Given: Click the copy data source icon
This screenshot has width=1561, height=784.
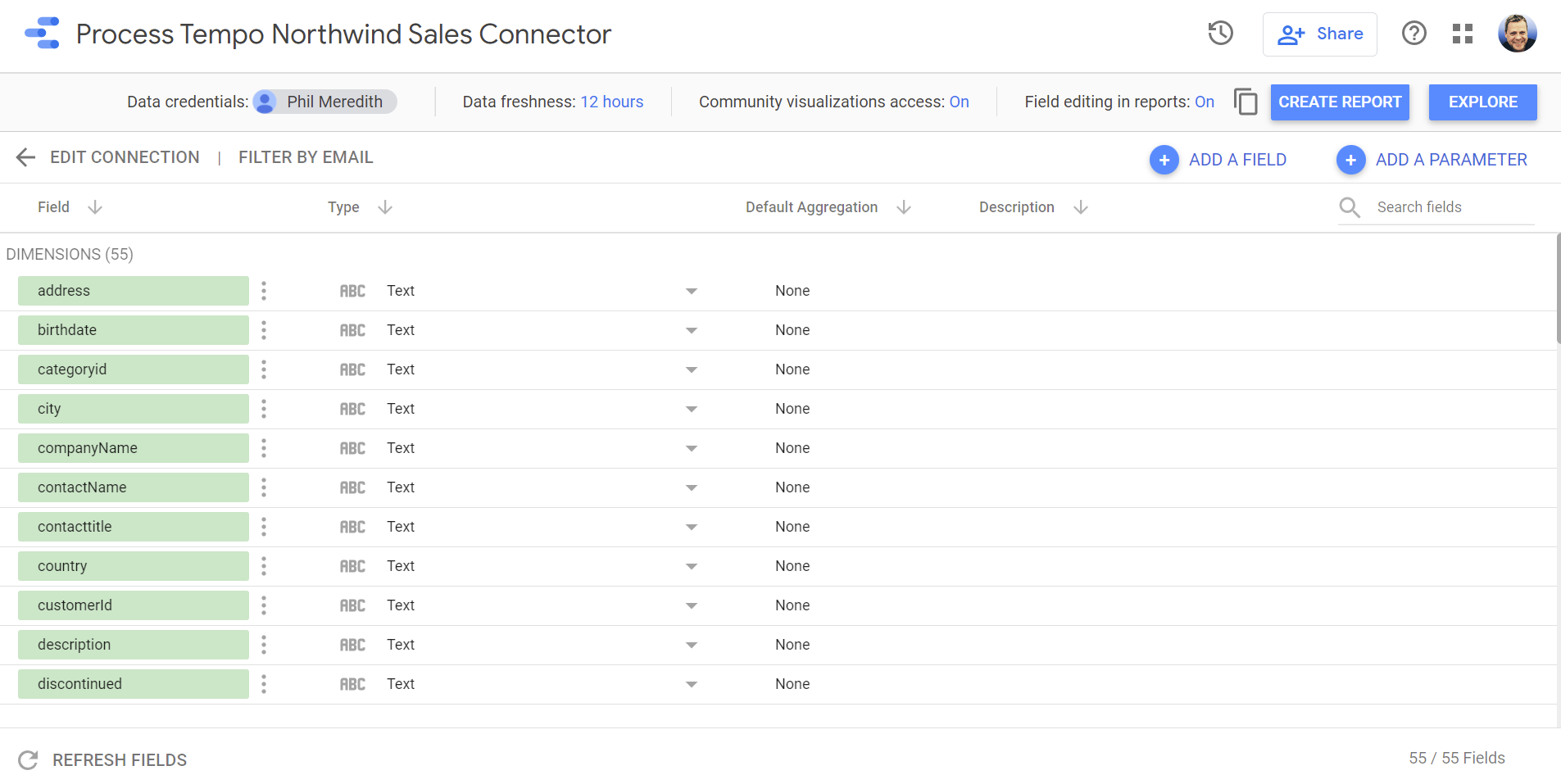Looking at the screenshot, I should (x=1246, y=102).
